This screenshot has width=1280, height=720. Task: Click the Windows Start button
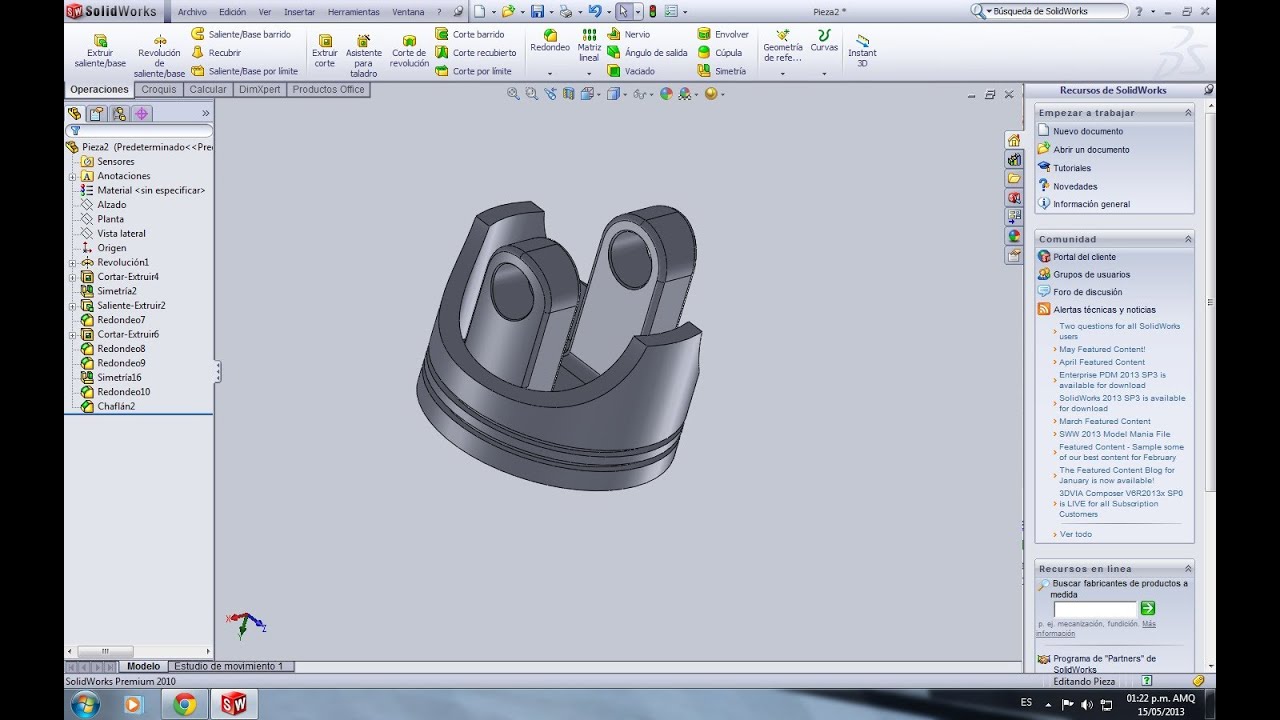[x=85, y=704]
